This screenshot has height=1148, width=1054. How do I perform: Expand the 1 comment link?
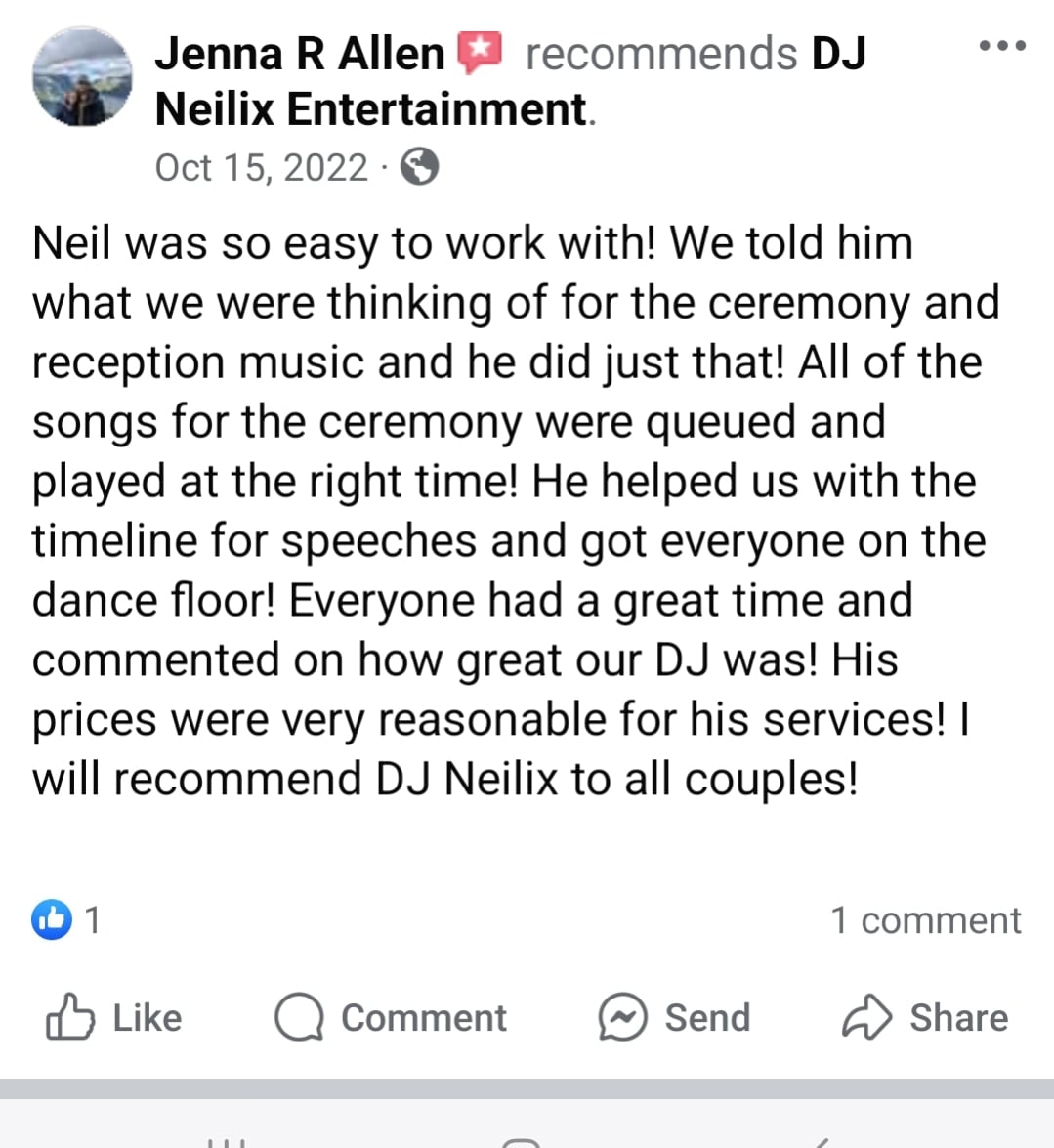925,920
